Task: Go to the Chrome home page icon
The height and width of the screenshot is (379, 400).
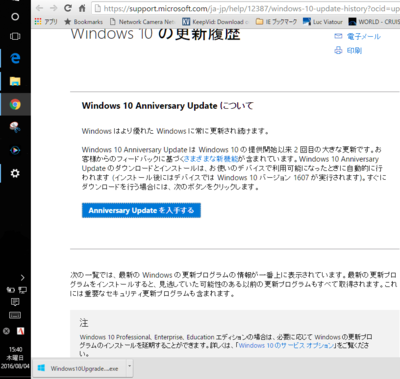Action: tap(82, 8)
